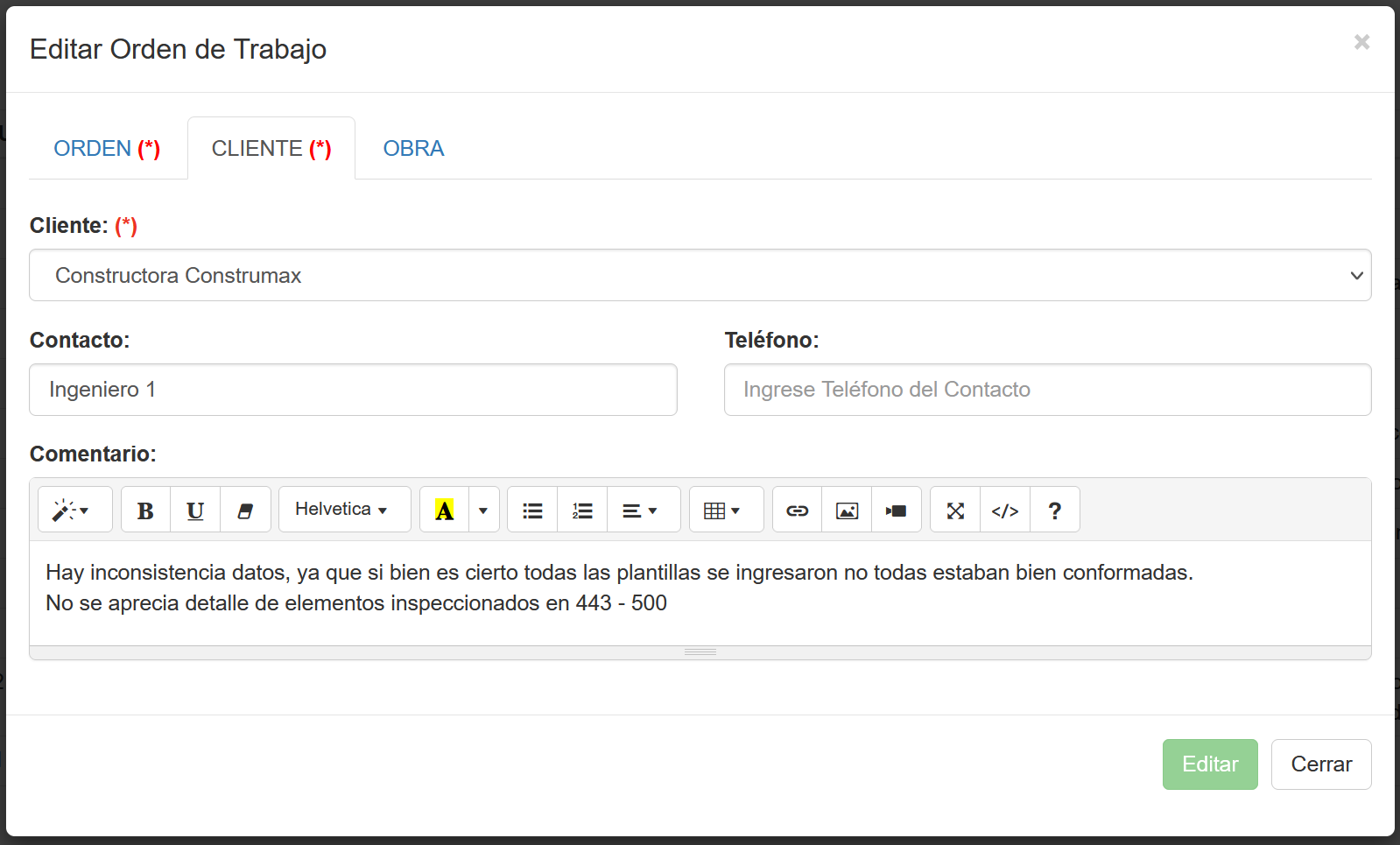The height and width of the screenshot is (845, 1400).
Task: Insert an ordered numbered list
Action: click(582, 511)
